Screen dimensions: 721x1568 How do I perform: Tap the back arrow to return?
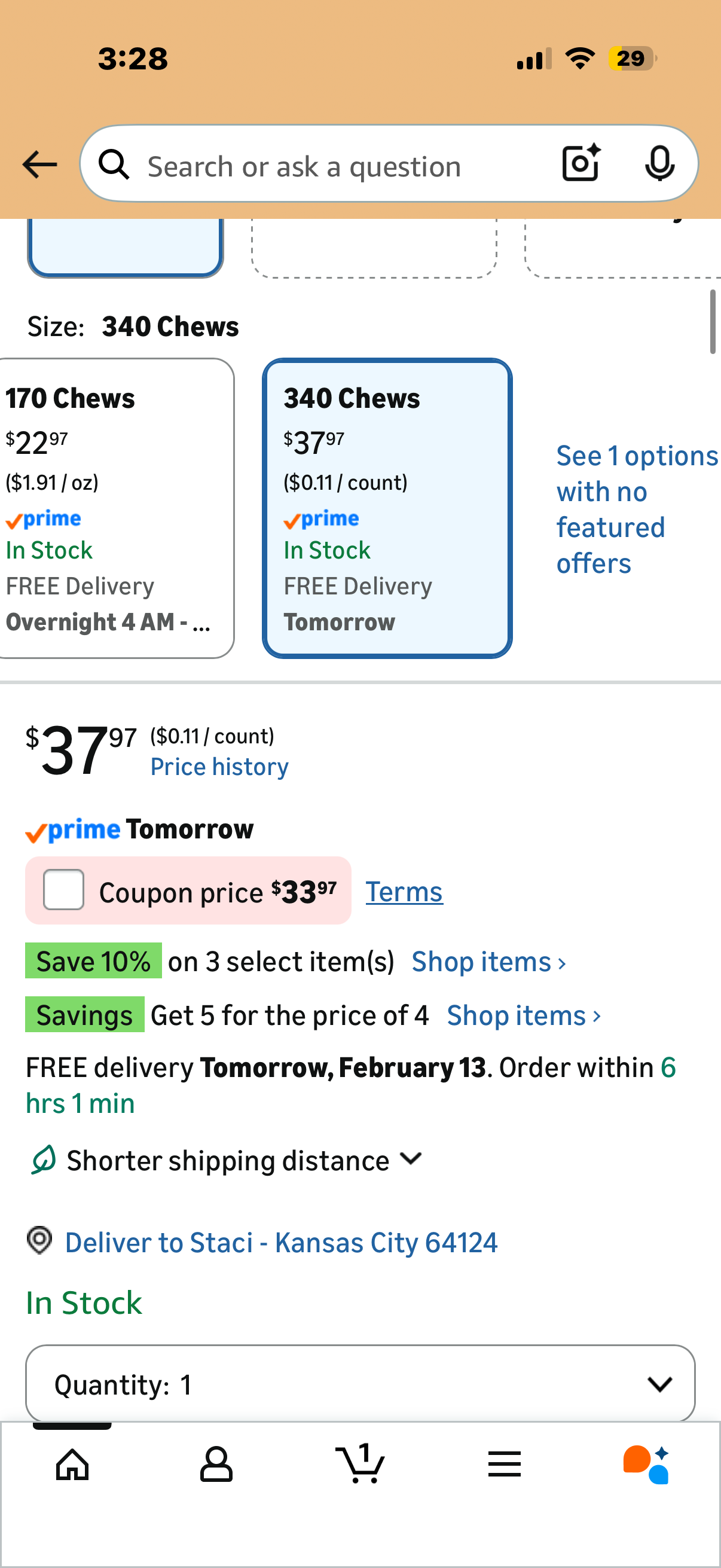point(38,164)
